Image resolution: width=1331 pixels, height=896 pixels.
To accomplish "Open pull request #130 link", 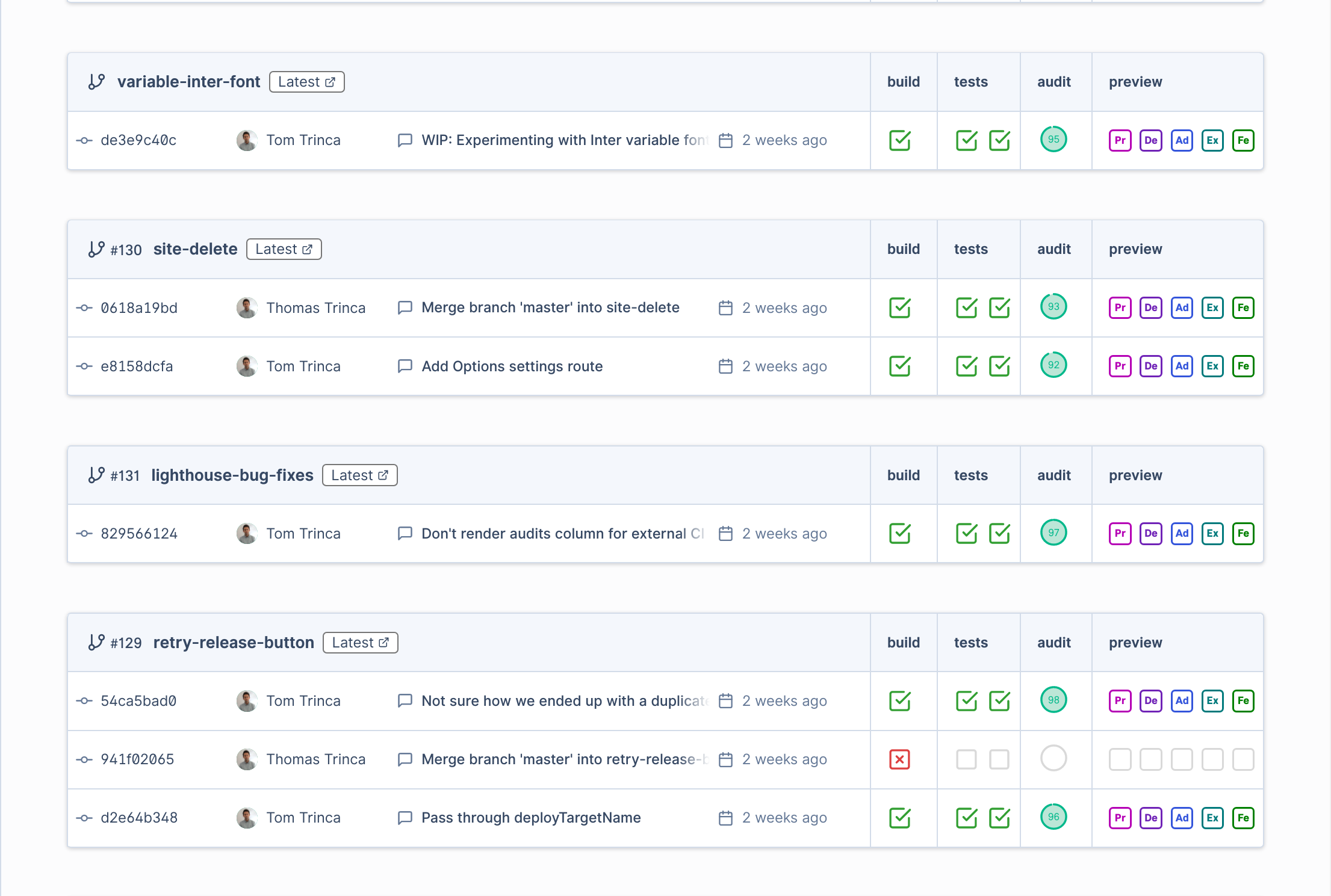I will 126,250.
